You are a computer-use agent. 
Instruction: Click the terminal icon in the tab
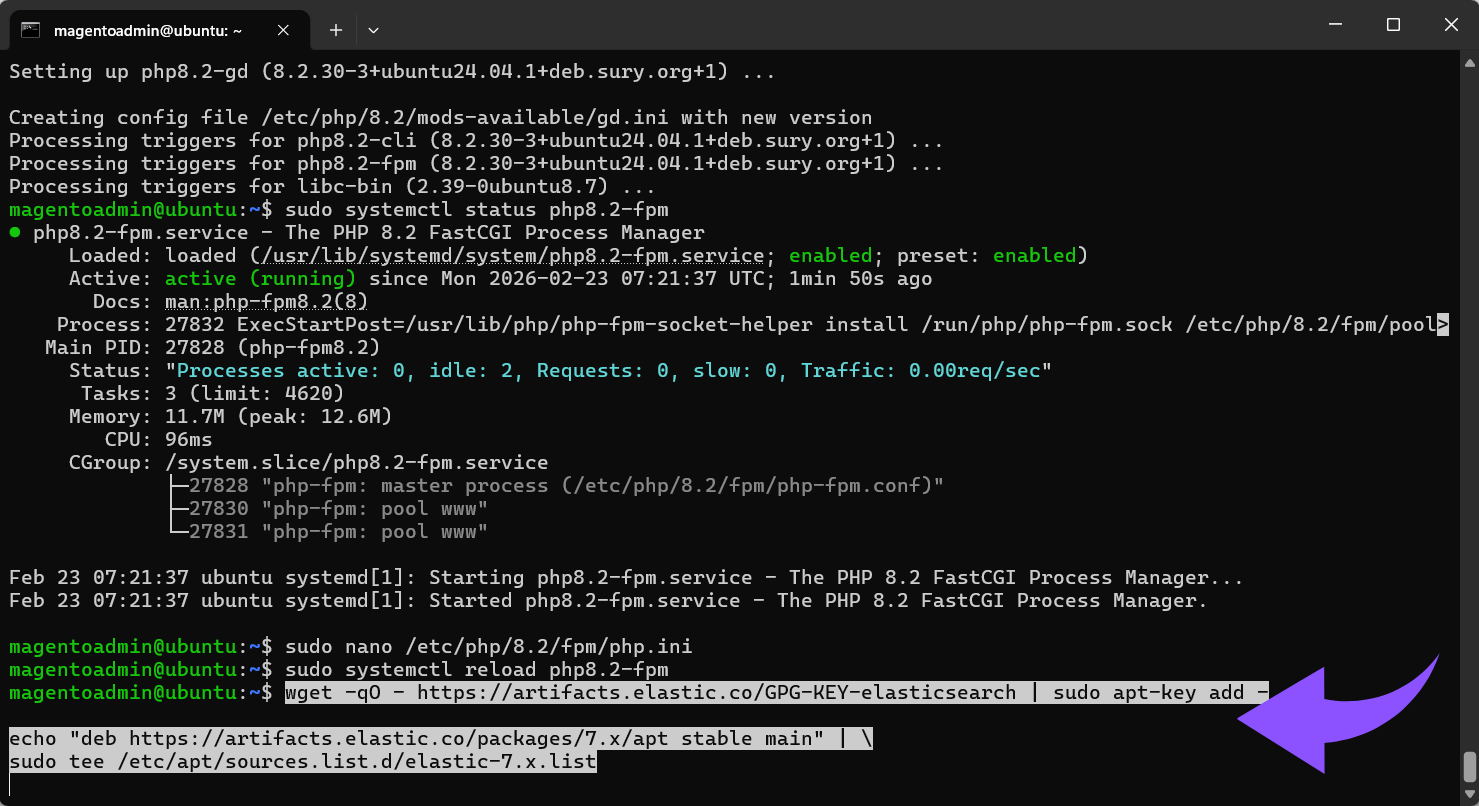tap(31, 30)
